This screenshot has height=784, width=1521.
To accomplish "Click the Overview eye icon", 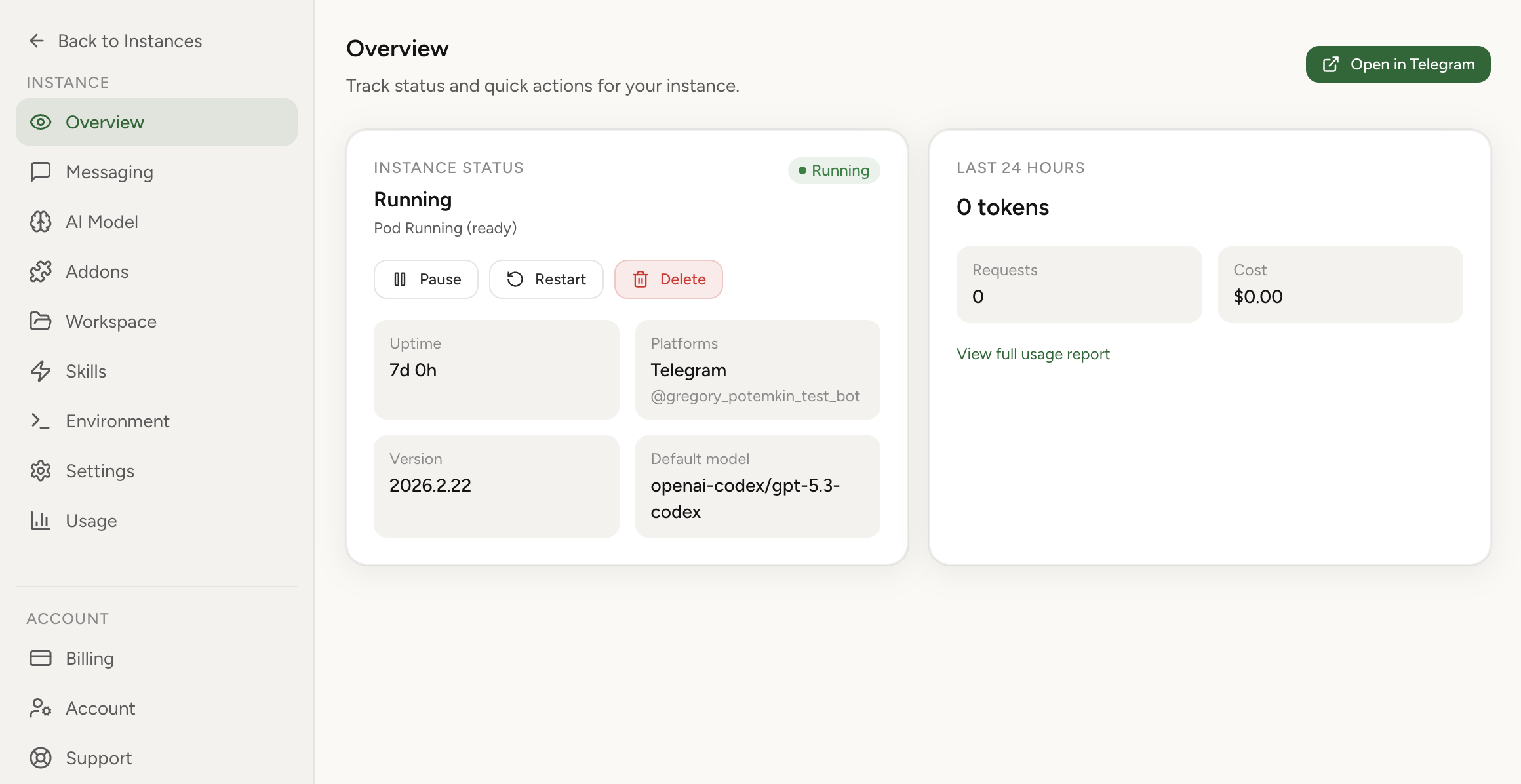I will coord(41,122).
